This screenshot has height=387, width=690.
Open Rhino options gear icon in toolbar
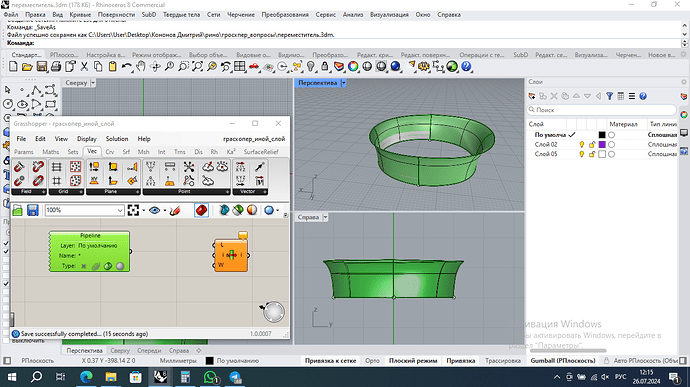click(424, 66)
